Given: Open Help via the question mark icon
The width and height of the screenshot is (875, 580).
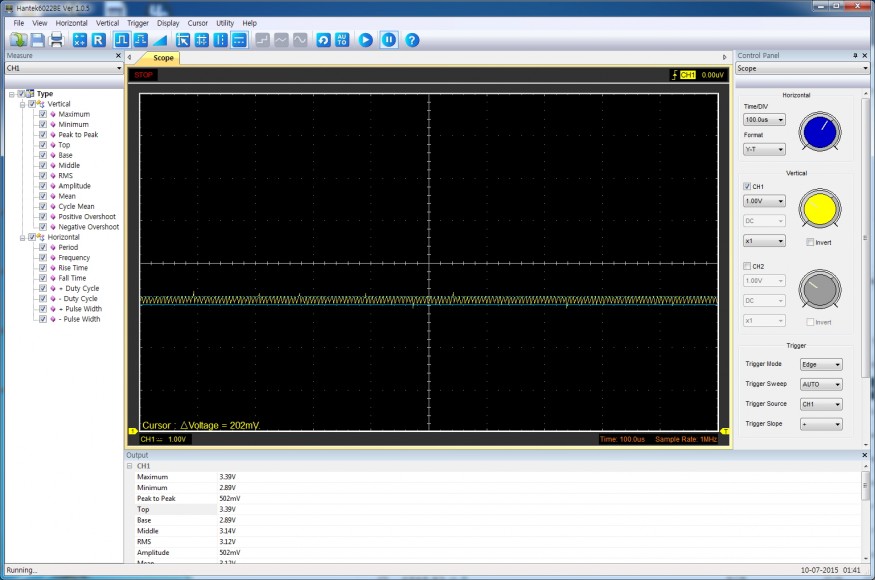Looking at the screenshot, I should pyautogui.click(x=411, y=40).
